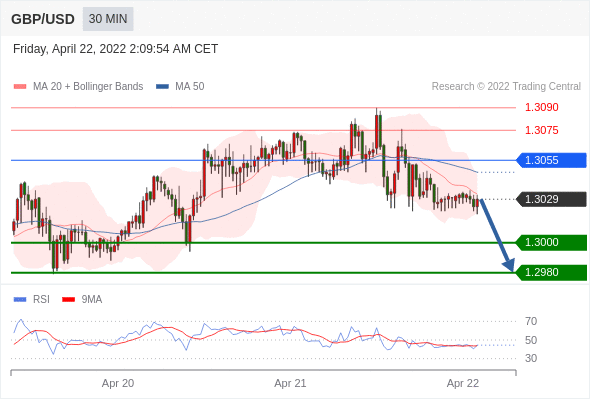Click the blue MA 50 legend swatch

tap(162, 87)
